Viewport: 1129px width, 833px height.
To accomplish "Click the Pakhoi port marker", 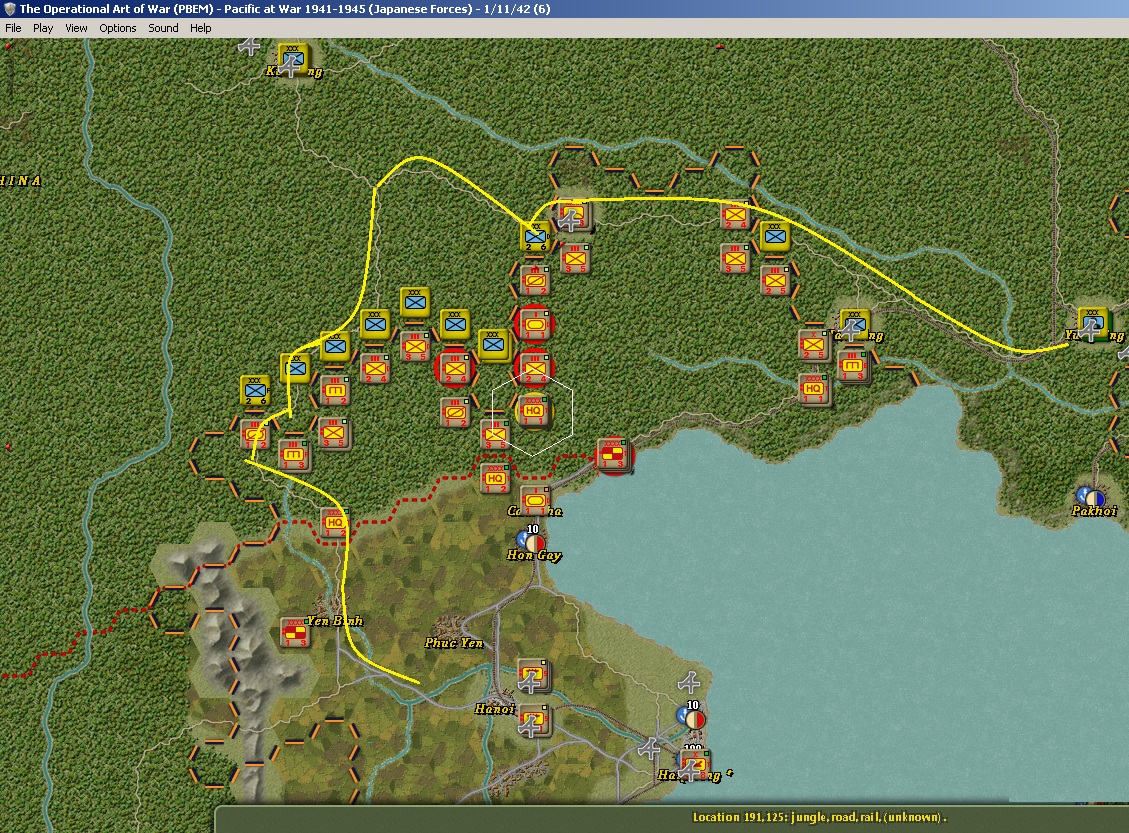I will pos(1090,497).
